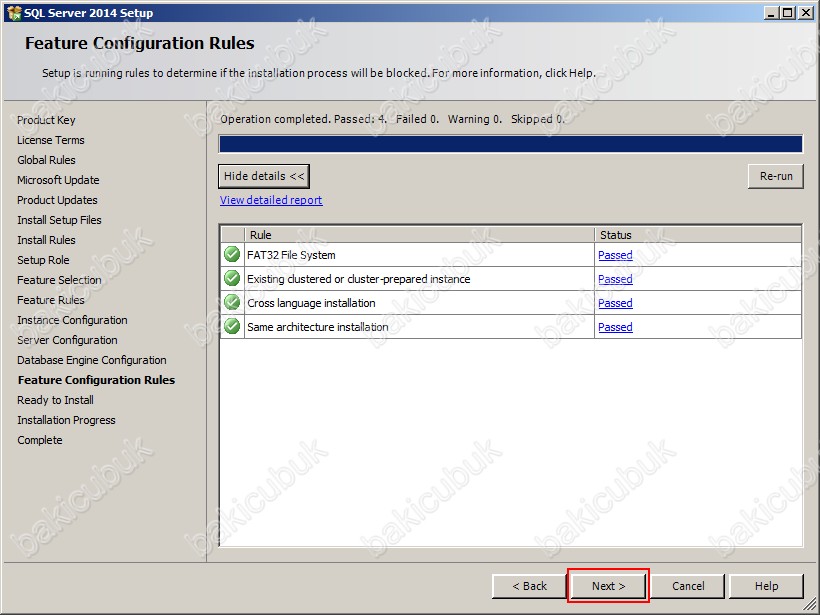Go to the next setup step

click(608, 586)
